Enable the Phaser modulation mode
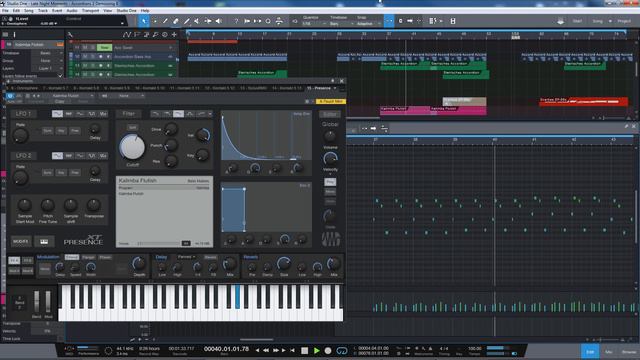This screenshot has height=360, width=640. pyautogui.click(x=105, y=257)
